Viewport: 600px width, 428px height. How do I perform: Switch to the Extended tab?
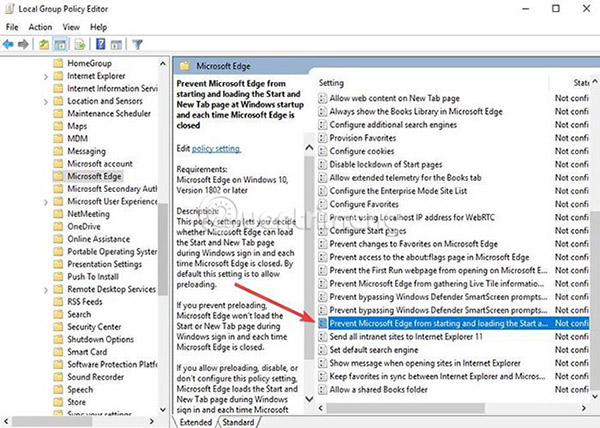[x=195, y=421]
